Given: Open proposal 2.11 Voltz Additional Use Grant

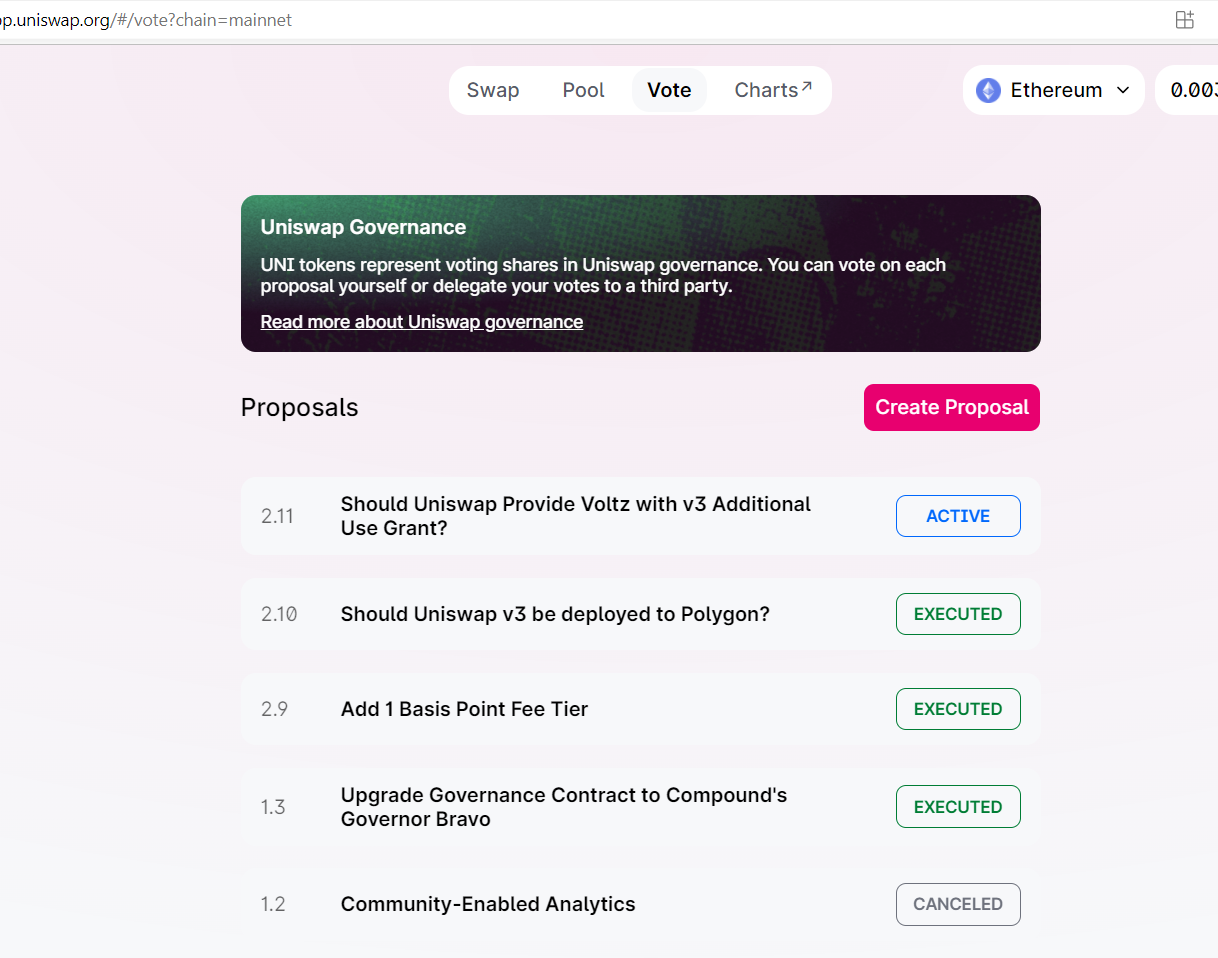Looking at the screenshot, I should click(x=641, y=516).
